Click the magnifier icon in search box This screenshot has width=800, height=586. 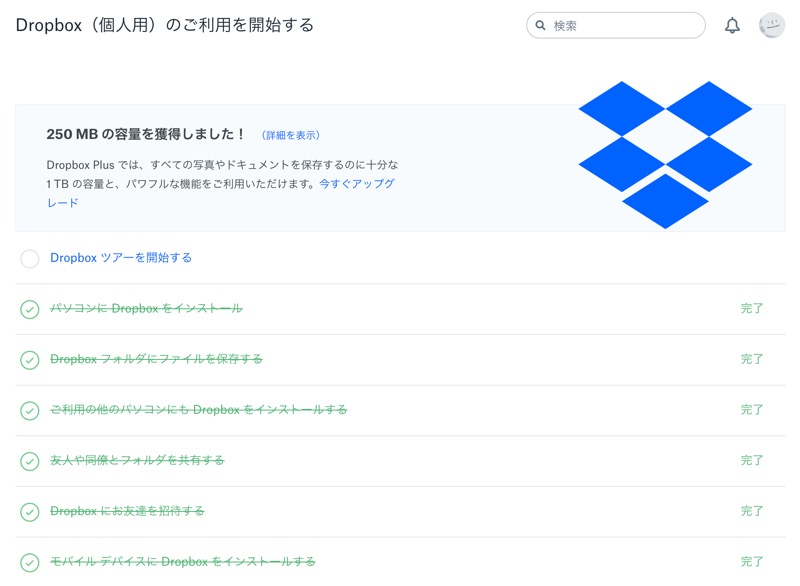coord(540,26)
